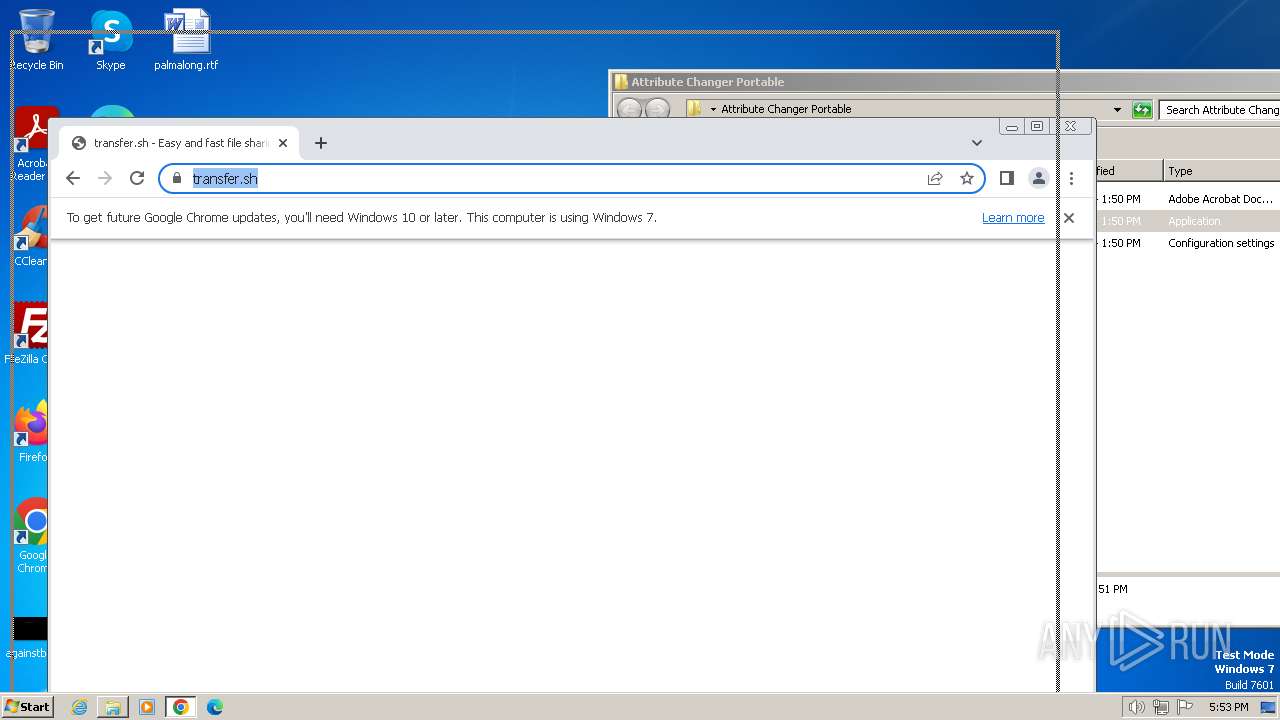Open Skype desktop shortcut
Image resolution: width=1280 pixels, height=720 pixels.
click(111, 40)
